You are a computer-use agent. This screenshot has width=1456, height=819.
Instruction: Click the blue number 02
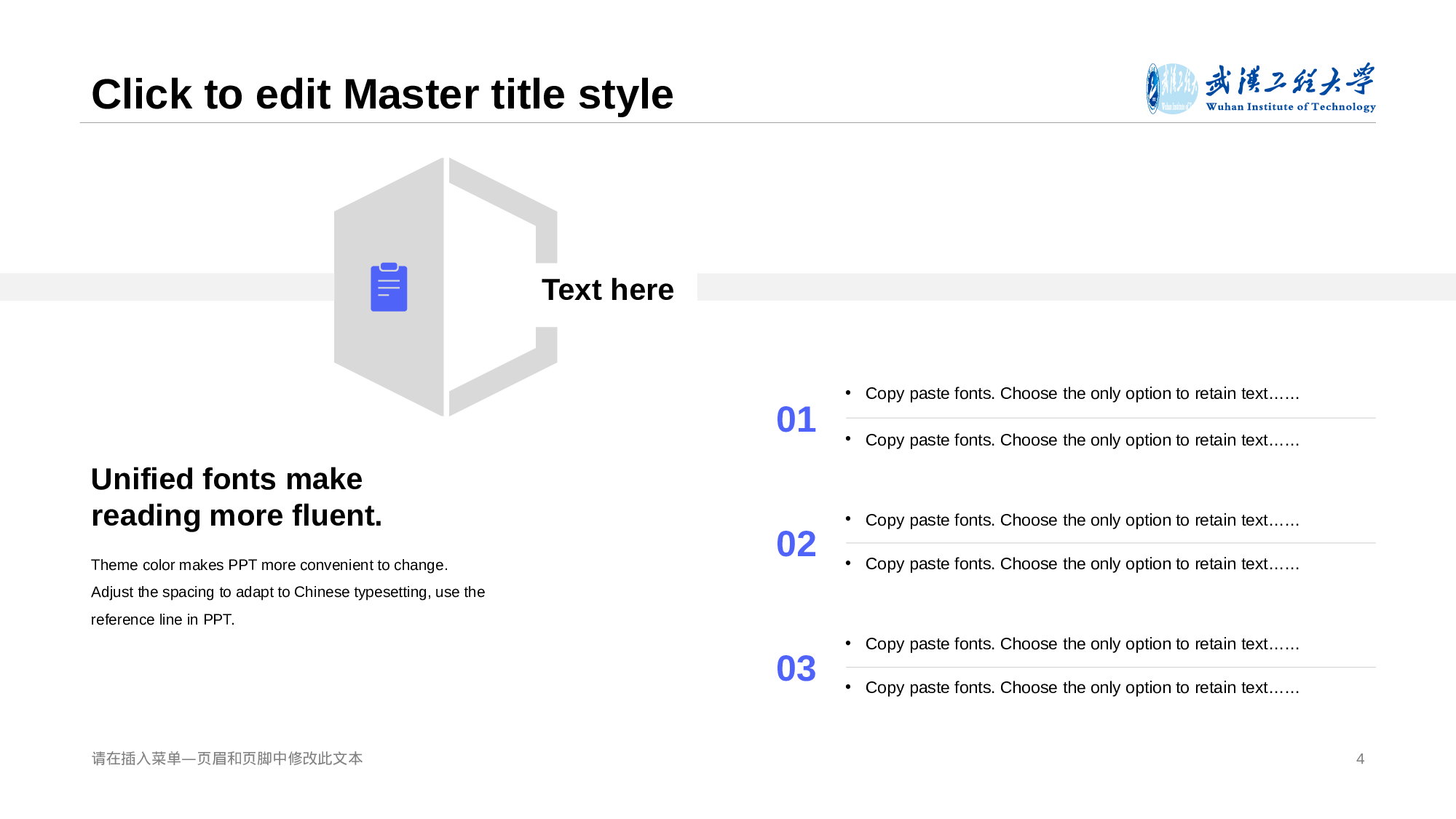pyautogui.click(x=796, y=544)
